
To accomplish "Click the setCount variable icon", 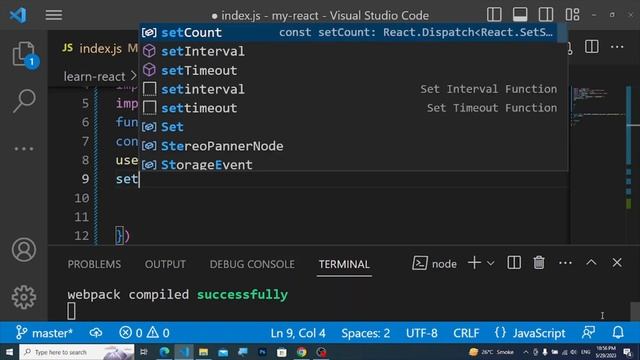I will [x=149, y=32].
